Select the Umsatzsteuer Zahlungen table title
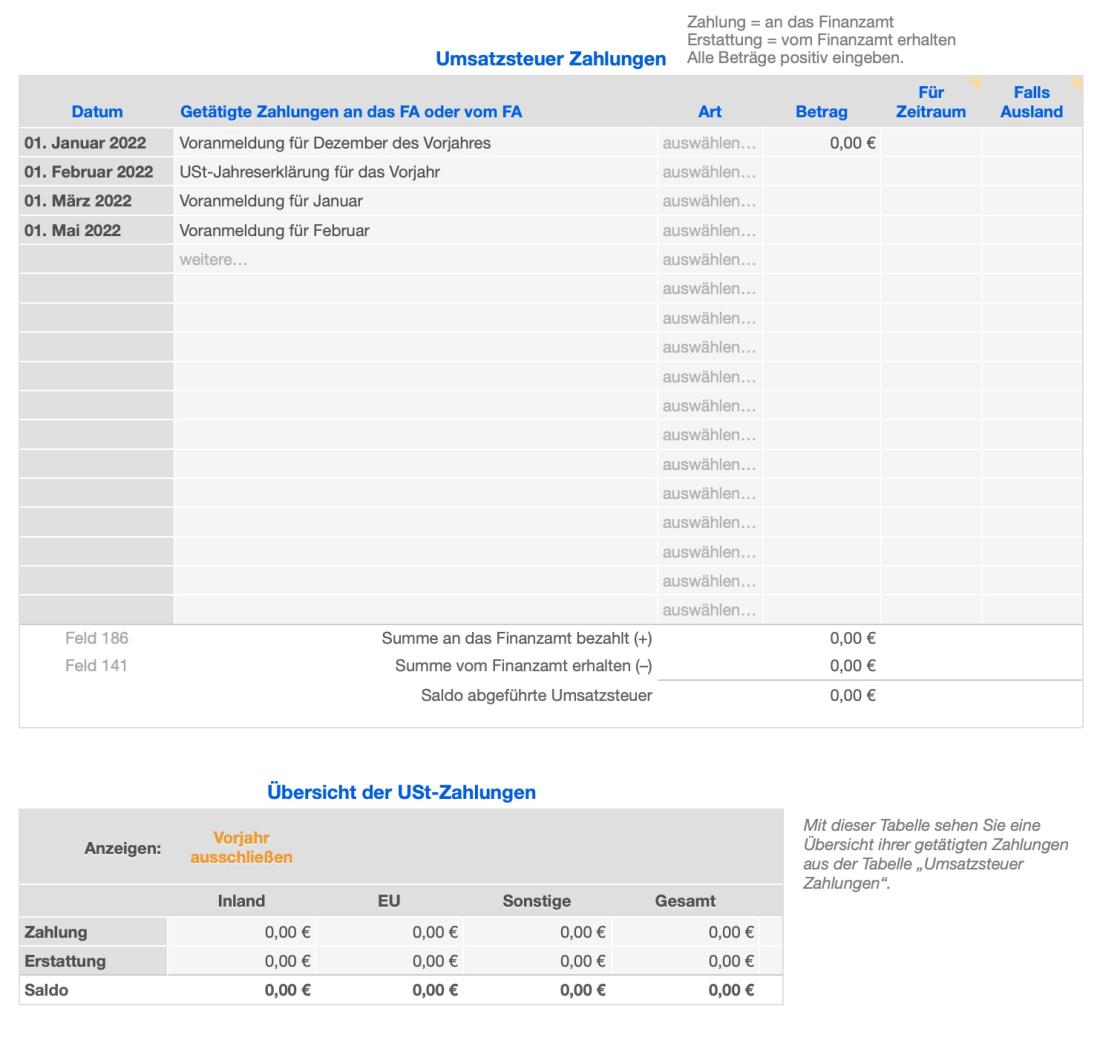1100x1038 pixels. [x=551, y=60]
